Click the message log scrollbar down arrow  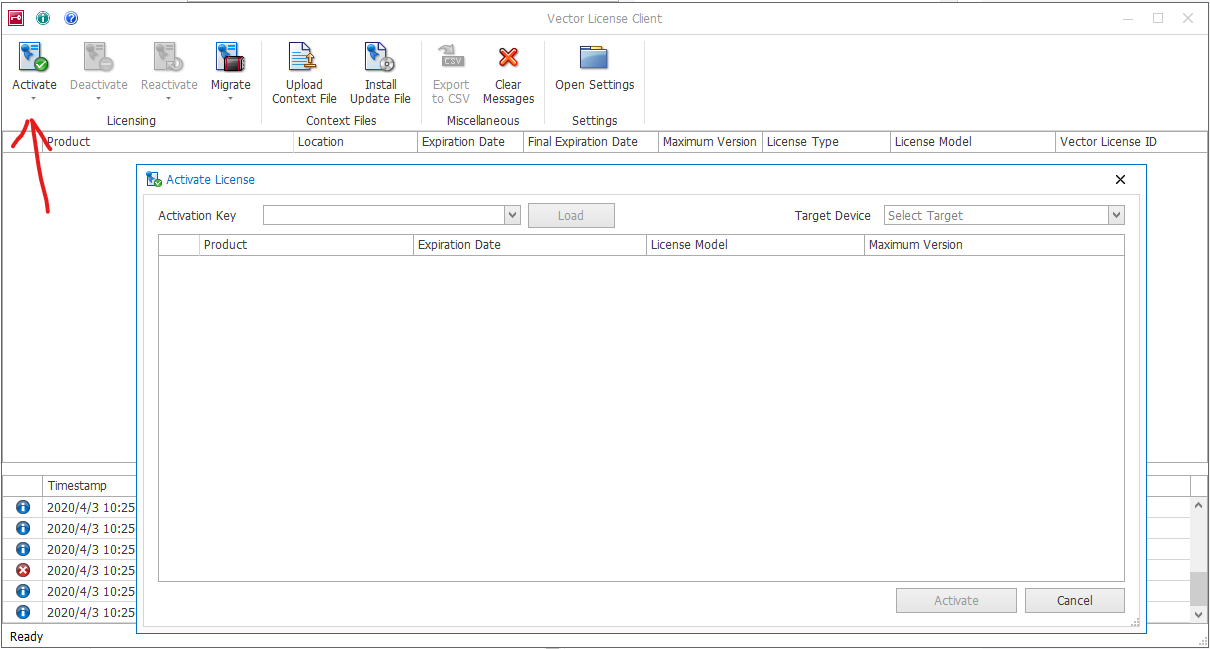tap(1198, 614)
